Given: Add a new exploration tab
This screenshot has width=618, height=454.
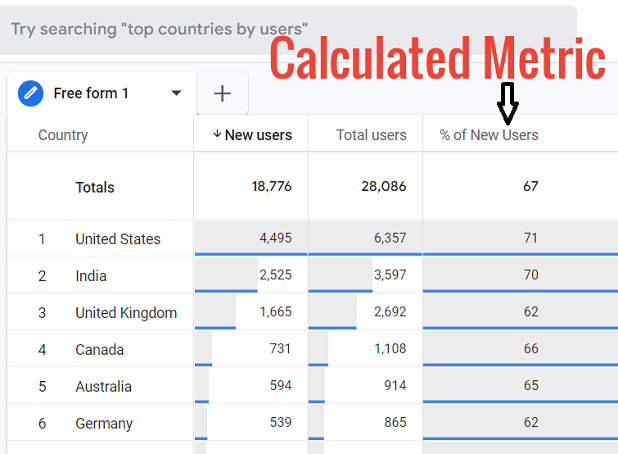Looking at the screenshot, I should [222, 93].
